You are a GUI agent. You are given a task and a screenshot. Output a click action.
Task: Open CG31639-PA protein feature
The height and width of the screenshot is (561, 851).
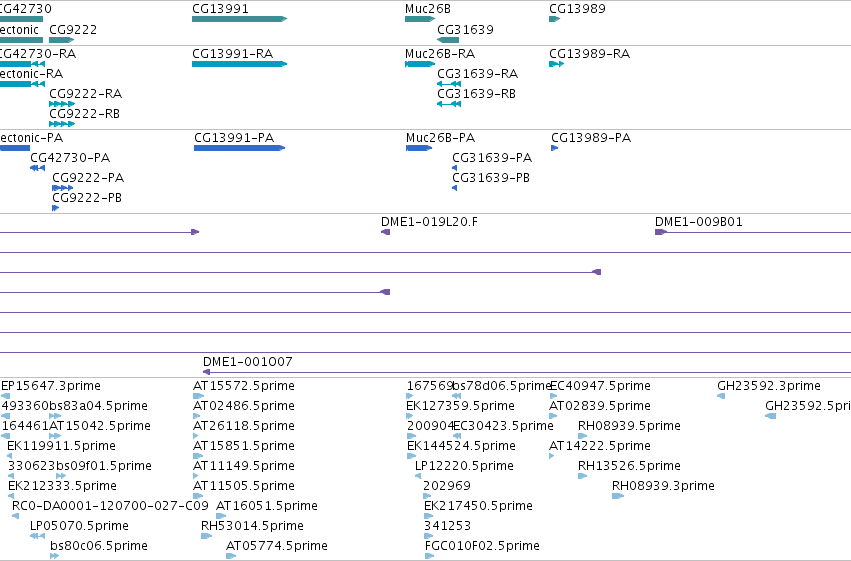492,158
